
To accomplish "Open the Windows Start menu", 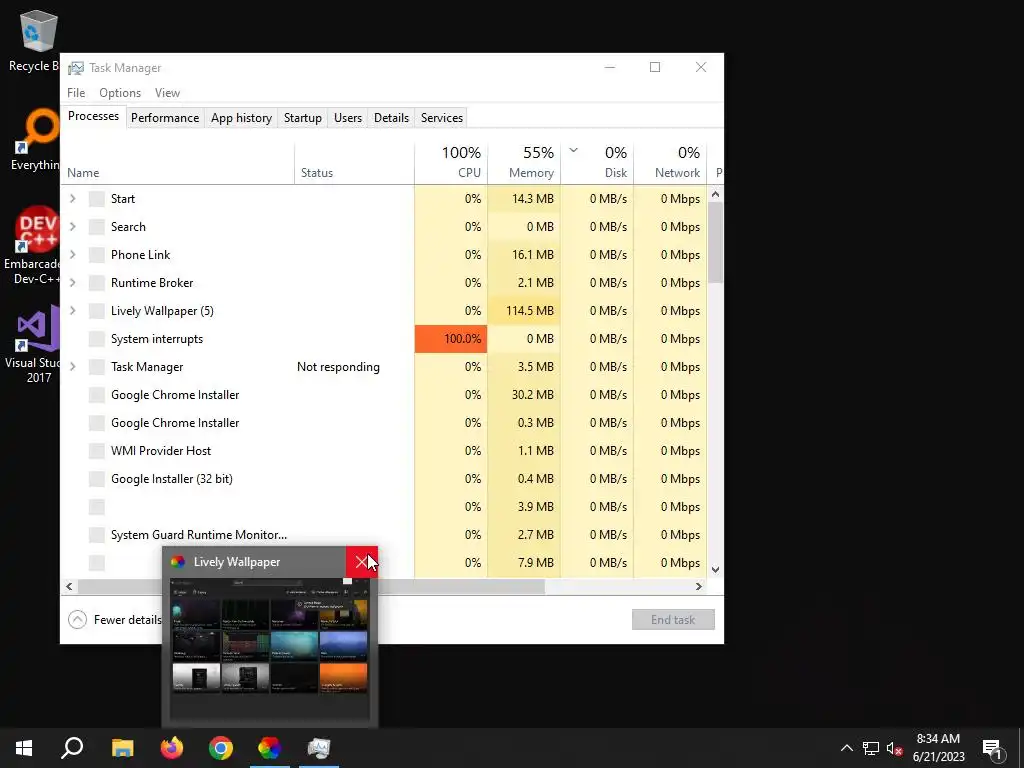I will [x=24, y=748].
